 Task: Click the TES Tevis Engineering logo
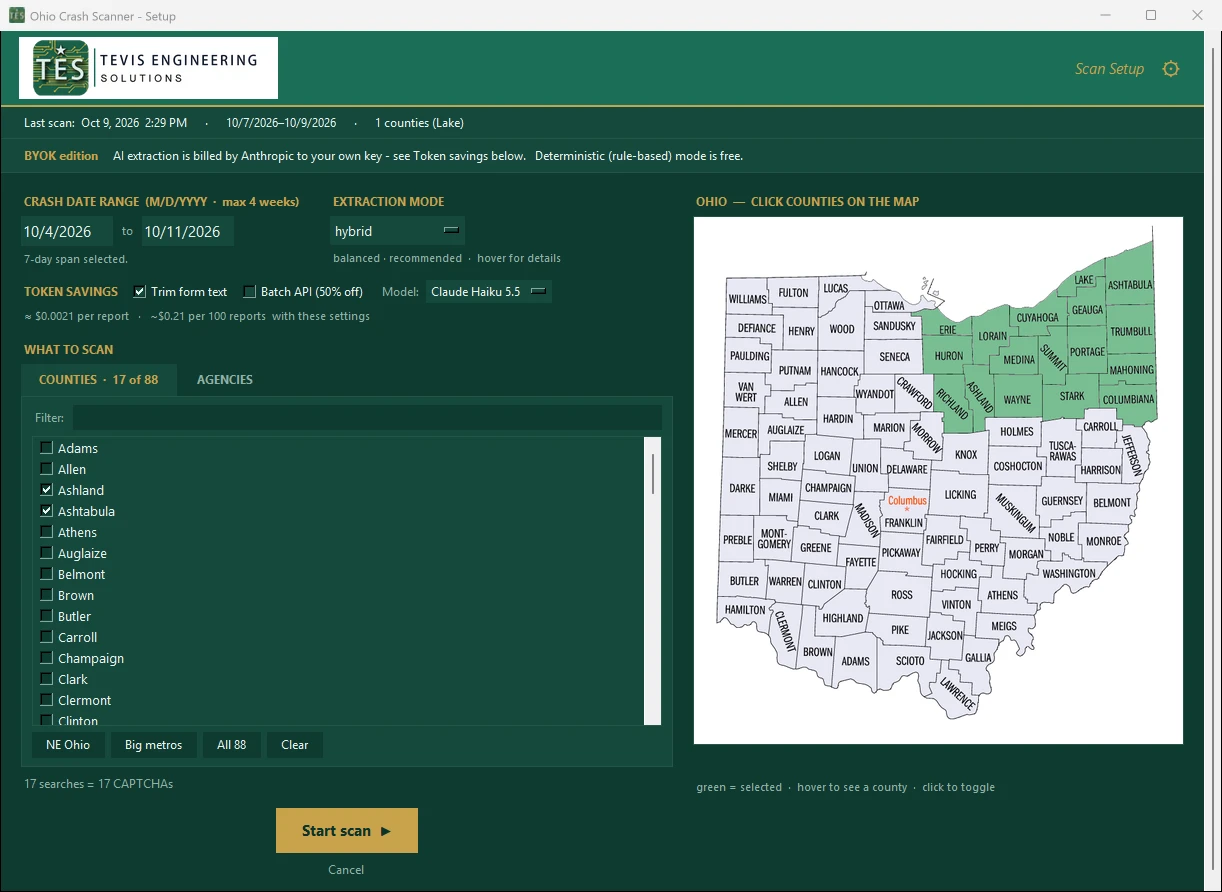point(148,68)
